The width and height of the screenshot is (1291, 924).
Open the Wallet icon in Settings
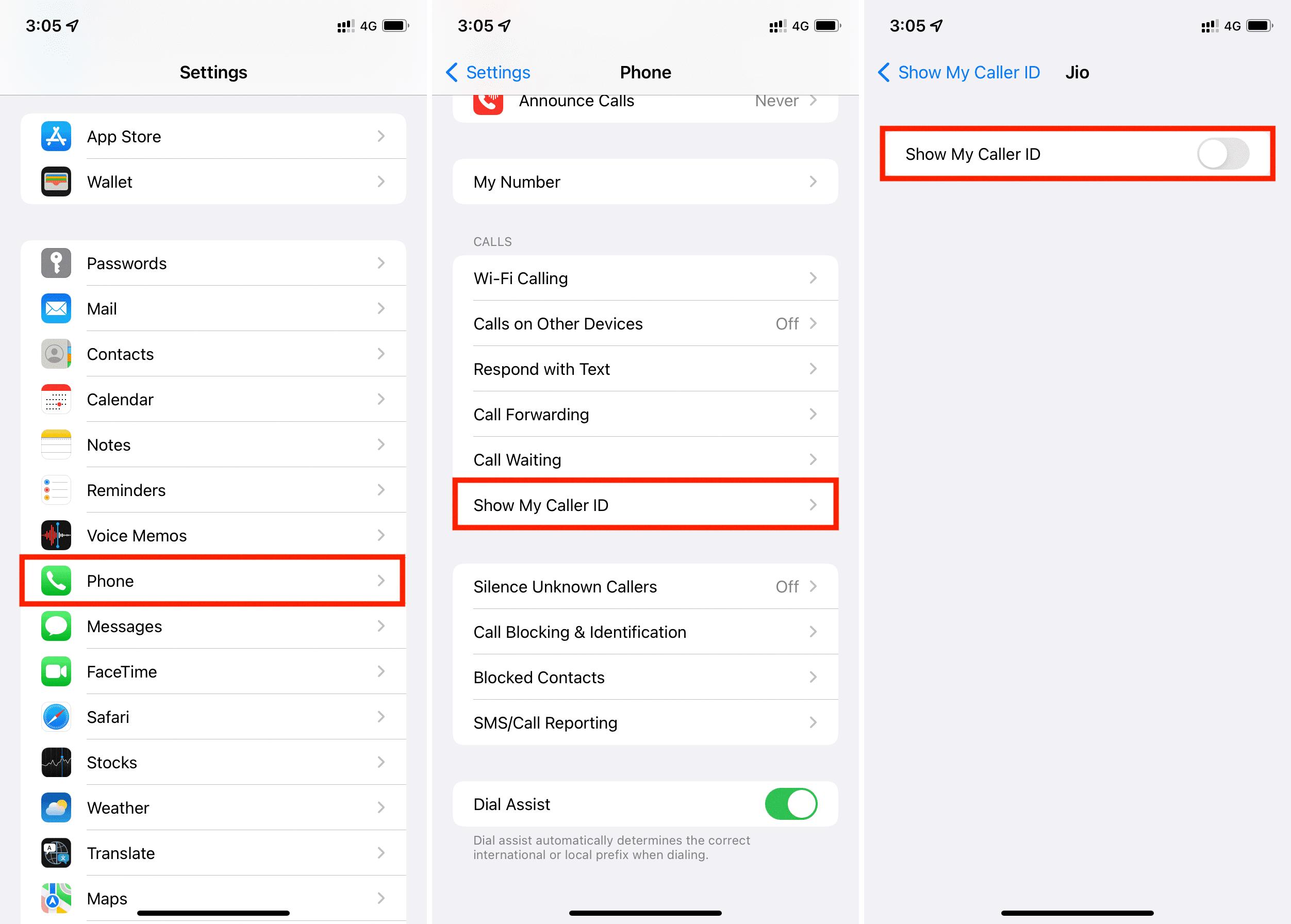coord(56,181)
